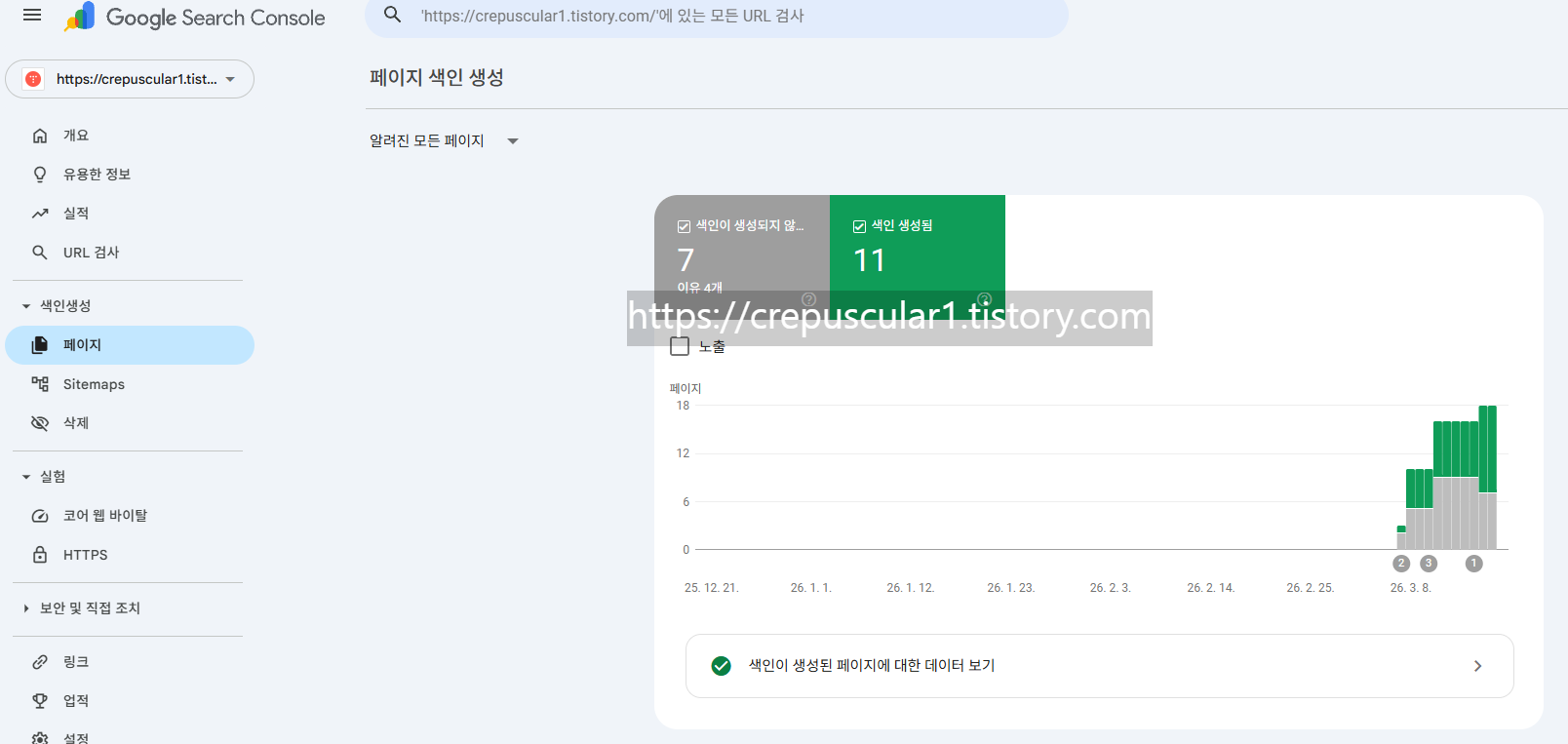Image resolution: width=1568 pixels, height=744 pixels.
Task: Click the Tistory property favicon
Action: 33,79
